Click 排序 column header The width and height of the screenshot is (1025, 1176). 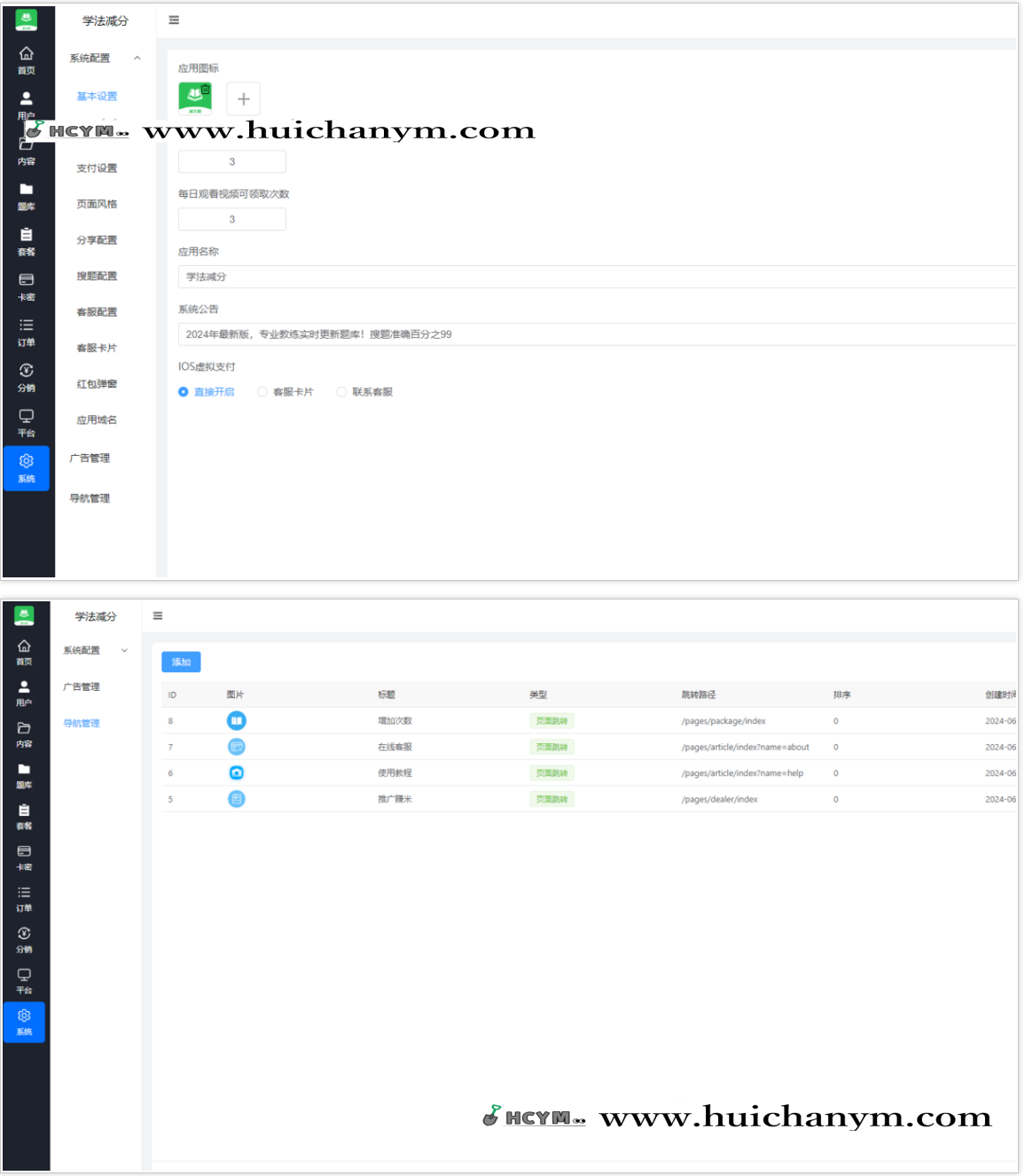pyautogui.click(x=841, y=695)
